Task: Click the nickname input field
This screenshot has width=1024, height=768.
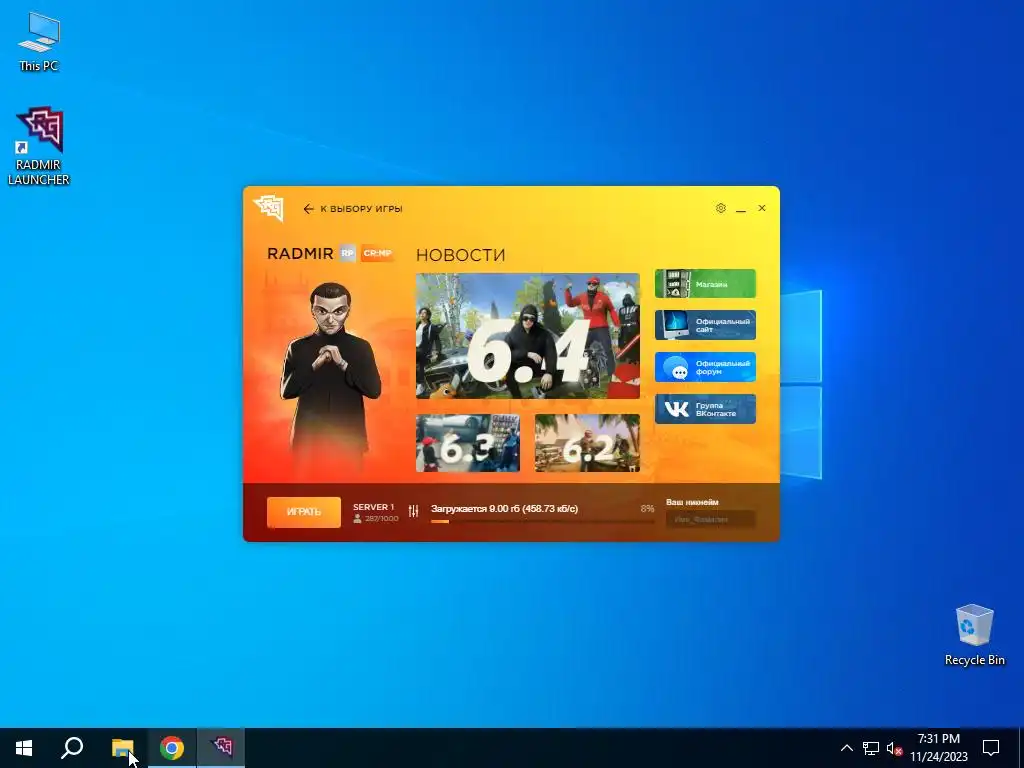Action: pos(711,519)
